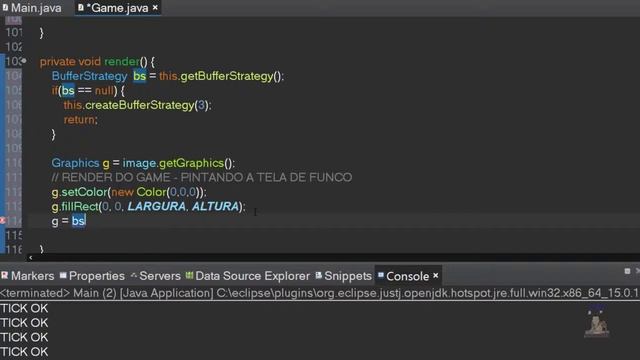This screenshot has height=360, width=640.
Task: Click the 'getBufferStrategy' method call
Action: click(x=227, y=76)
